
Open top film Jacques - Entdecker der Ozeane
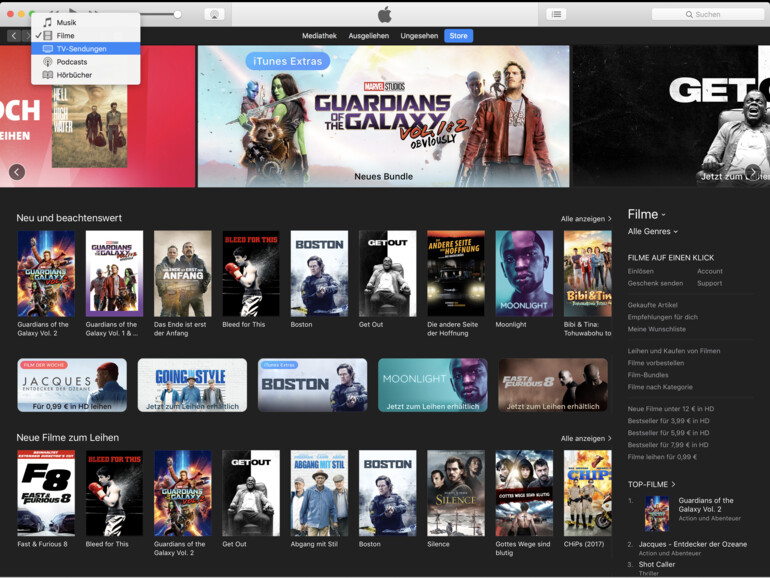tap(692, 544)
